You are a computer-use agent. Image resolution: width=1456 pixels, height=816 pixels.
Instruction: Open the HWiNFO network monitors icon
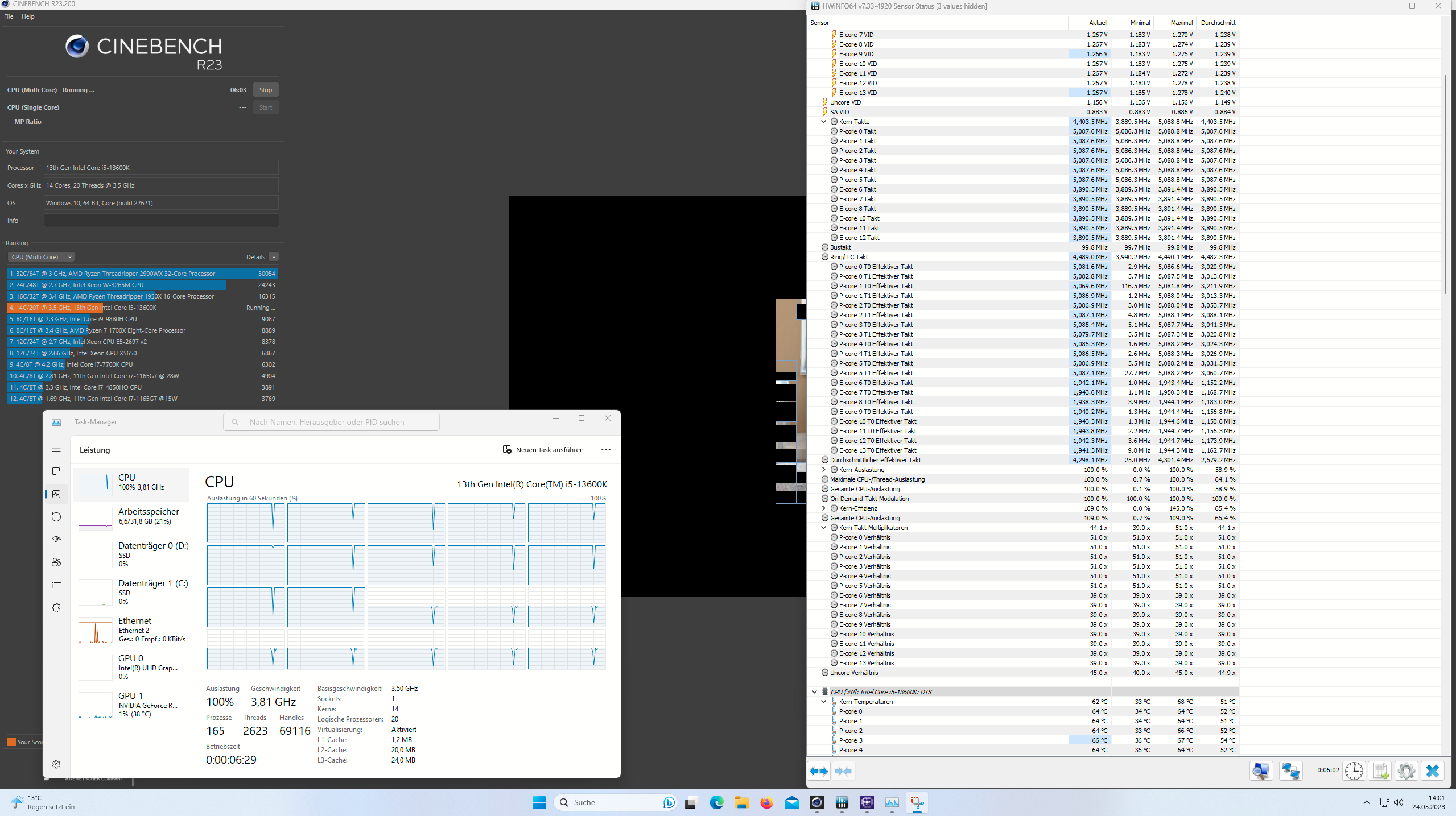(1290, 771)
